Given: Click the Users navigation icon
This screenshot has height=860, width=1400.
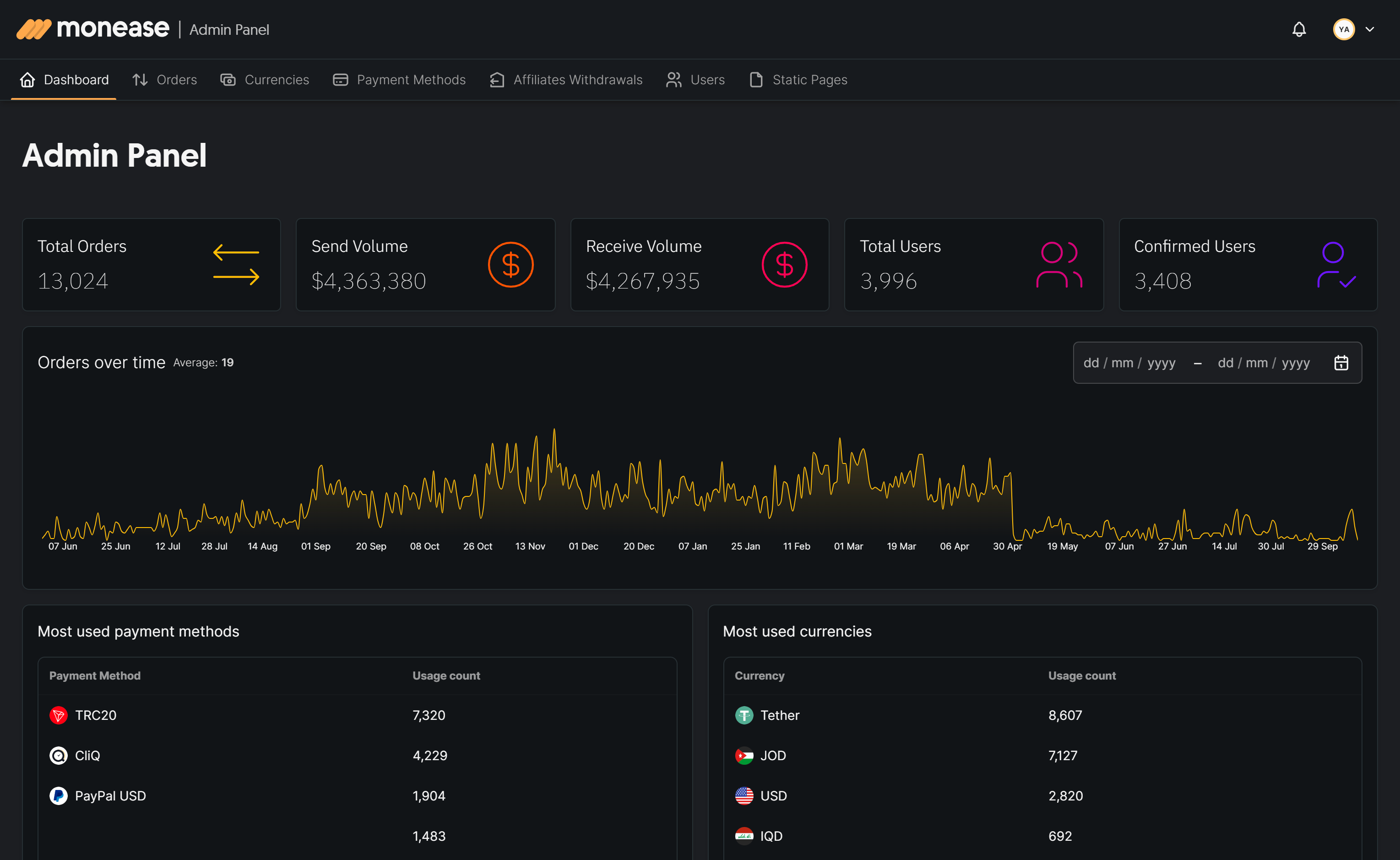Looking at the screenshot, I should [674, 80].
